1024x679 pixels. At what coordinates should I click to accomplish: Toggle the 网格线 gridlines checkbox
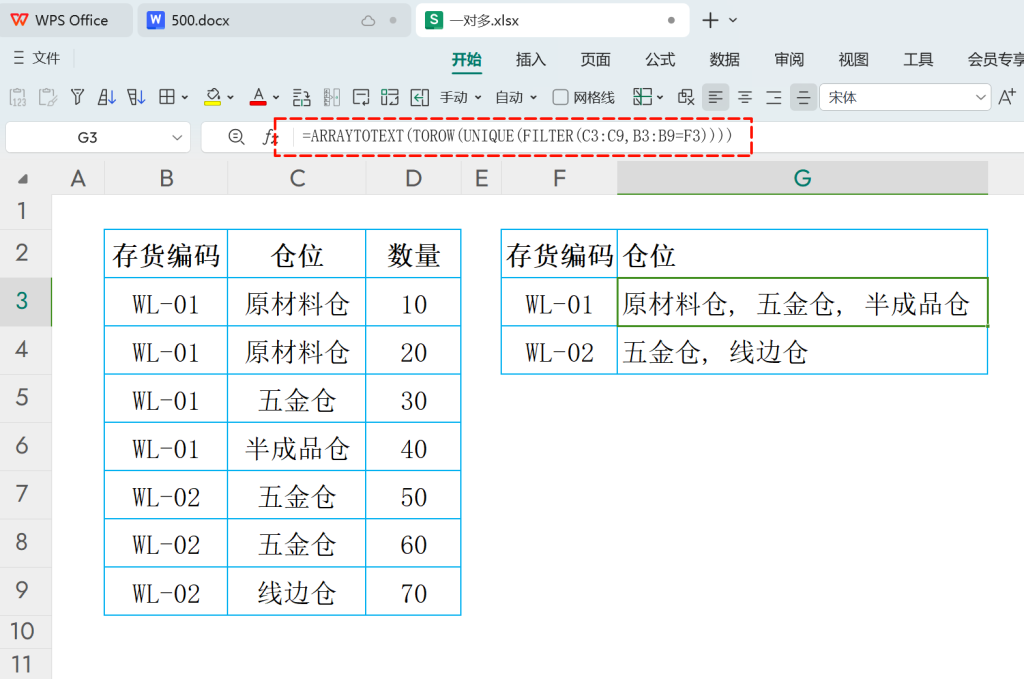click(x=560, y=97)
